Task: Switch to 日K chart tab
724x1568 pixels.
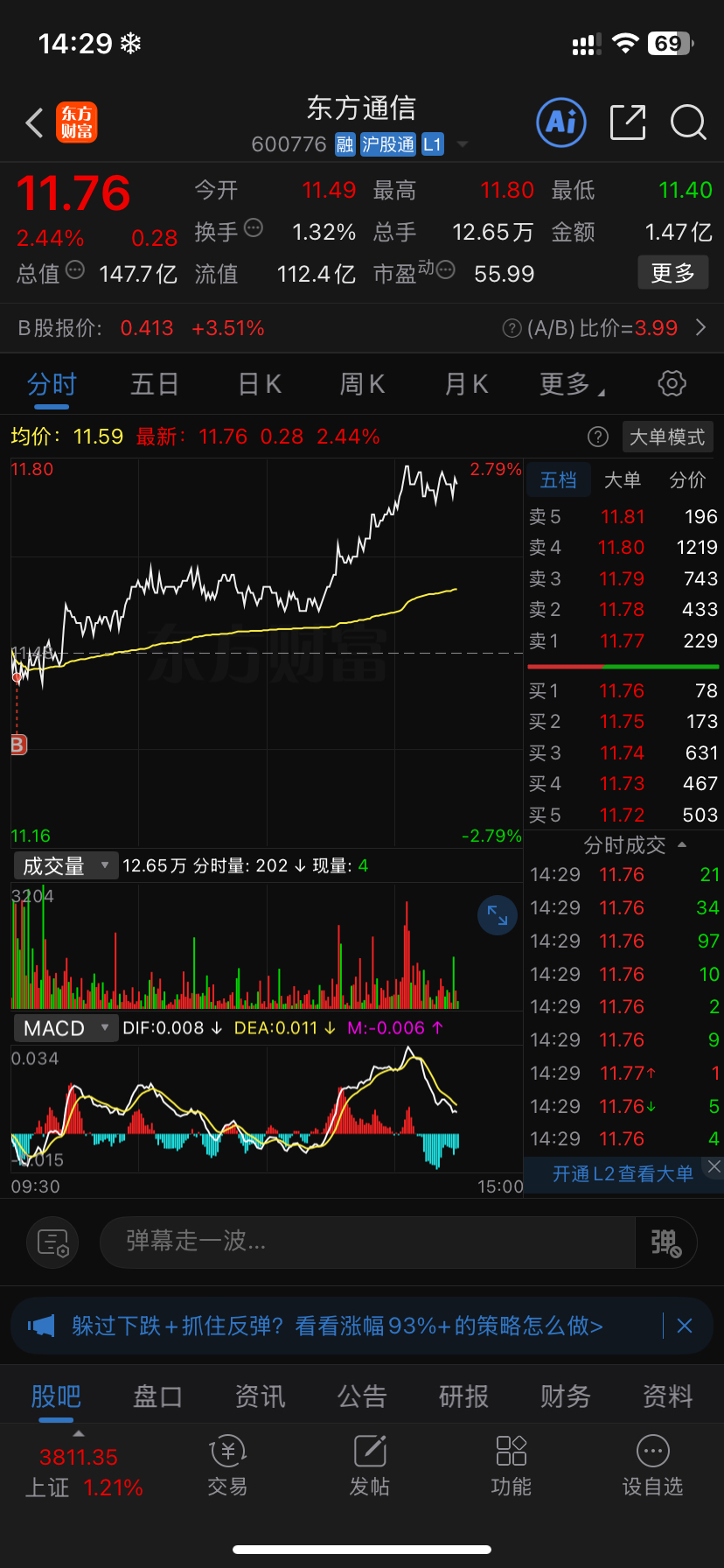Action: tap(260, 384)
